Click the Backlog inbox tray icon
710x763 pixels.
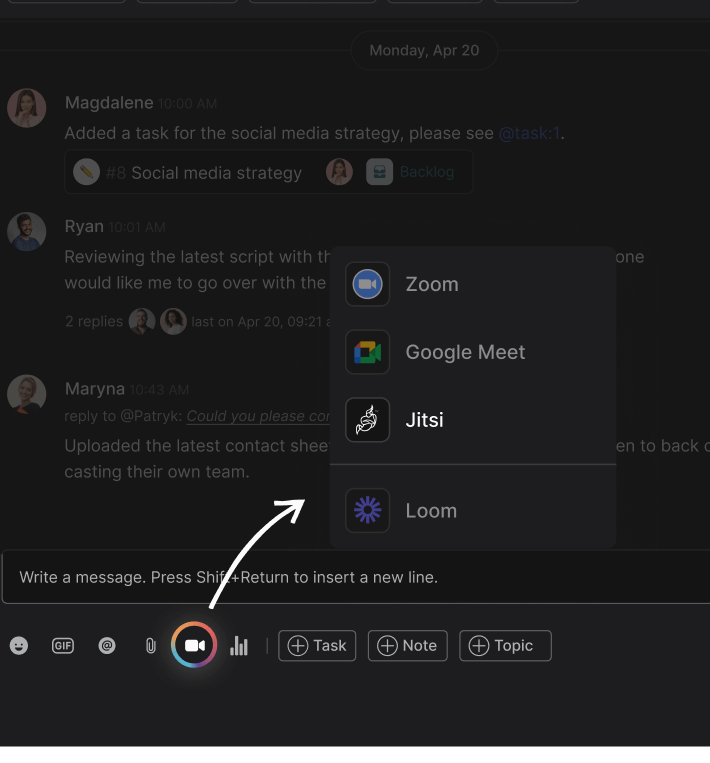tap(380, 172)
